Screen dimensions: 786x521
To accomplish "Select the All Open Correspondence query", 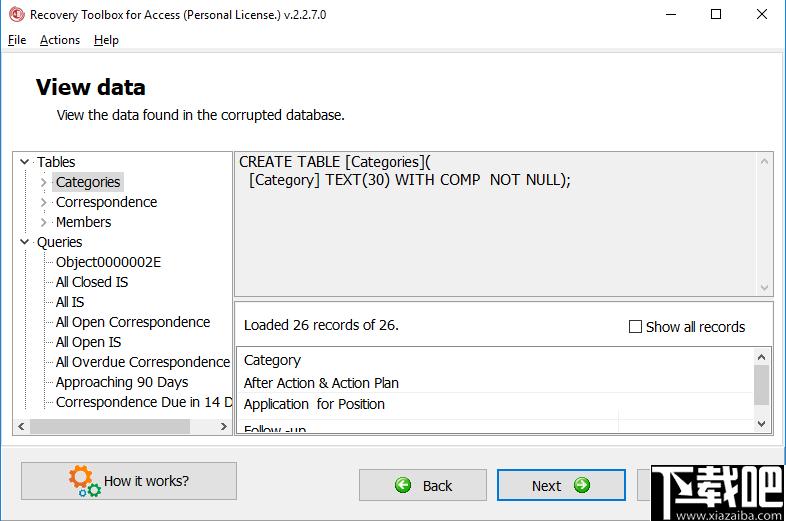I will coord(133,322).
